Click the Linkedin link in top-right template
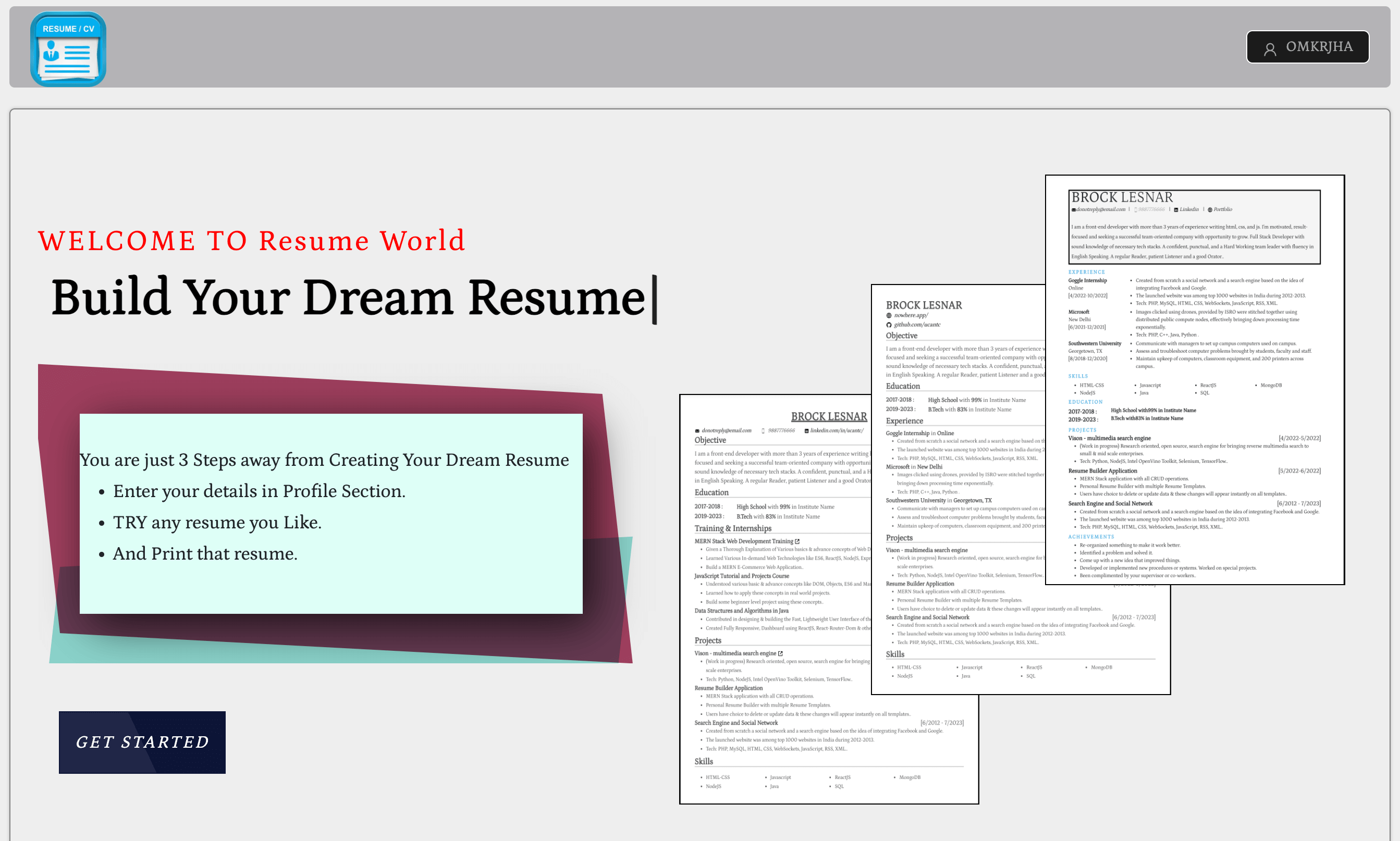This screenshot has height=841, width=1400. [1188, 209]
